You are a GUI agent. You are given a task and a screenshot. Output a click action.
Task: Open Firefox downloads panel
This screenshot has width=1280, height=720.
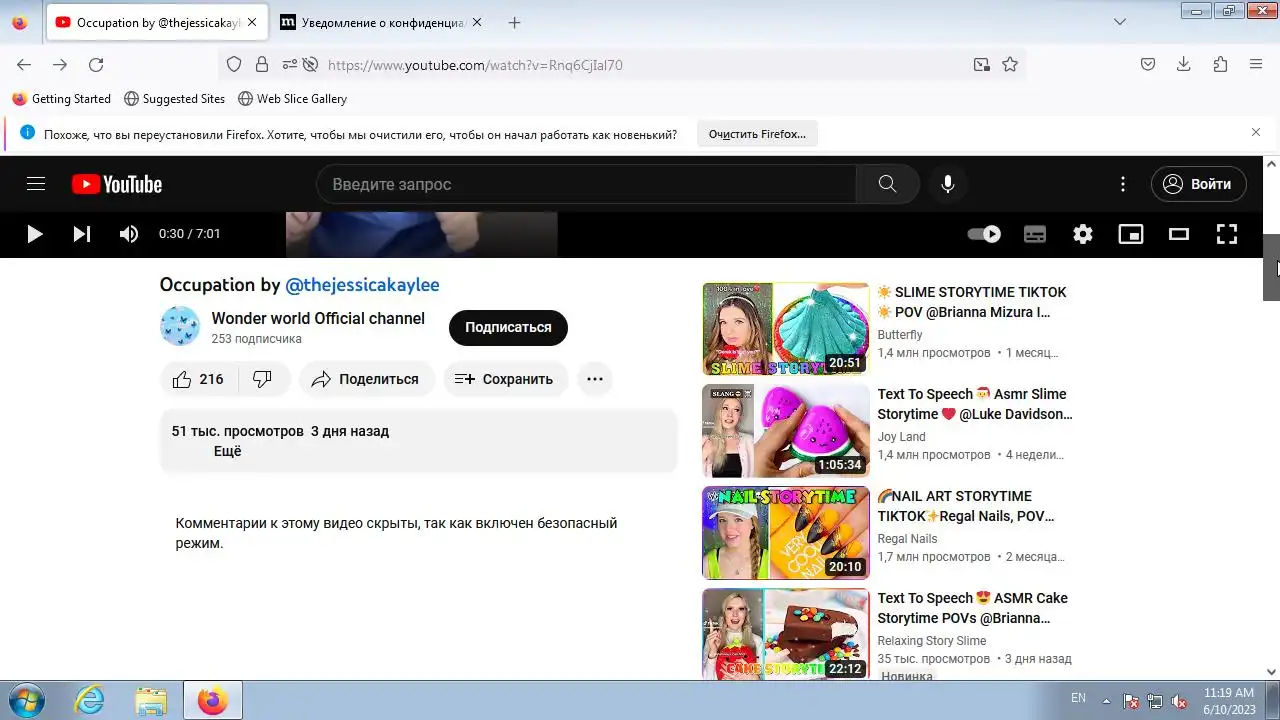point(1184,64)
